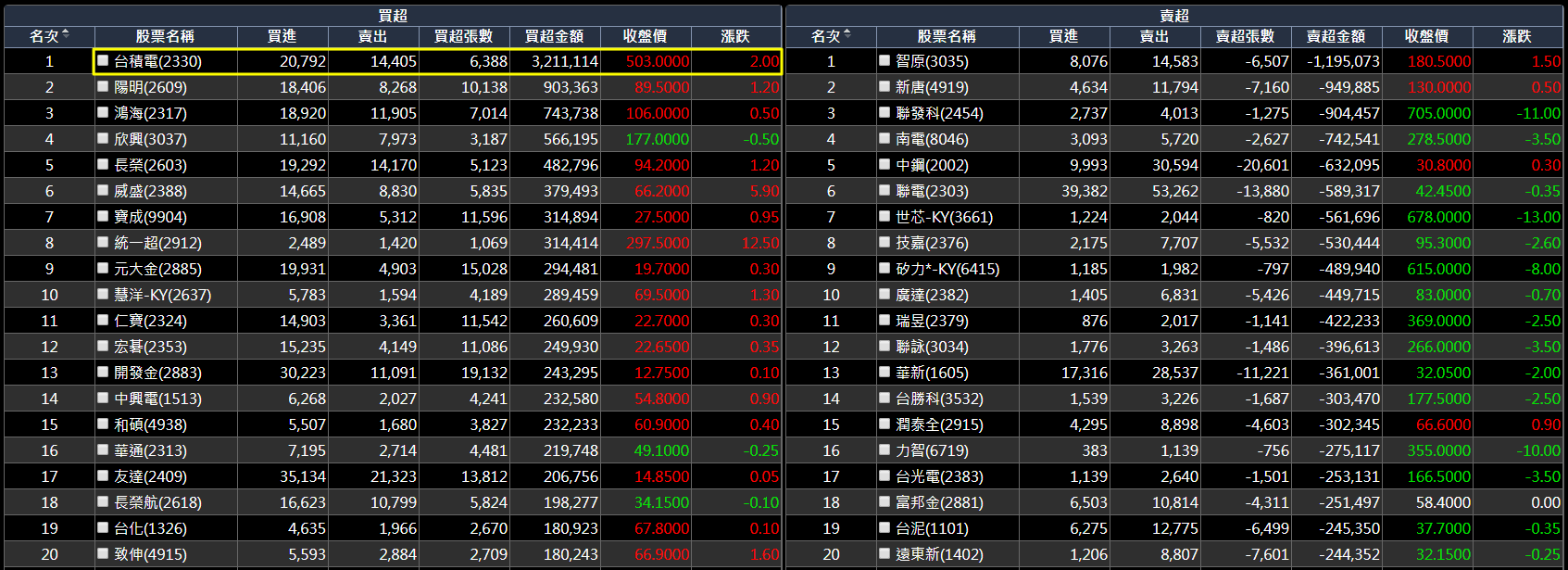Viewport: 1568px width, 570px height.
Task: Open stock 元大金(2885)
Action: (x=157, y=269)
